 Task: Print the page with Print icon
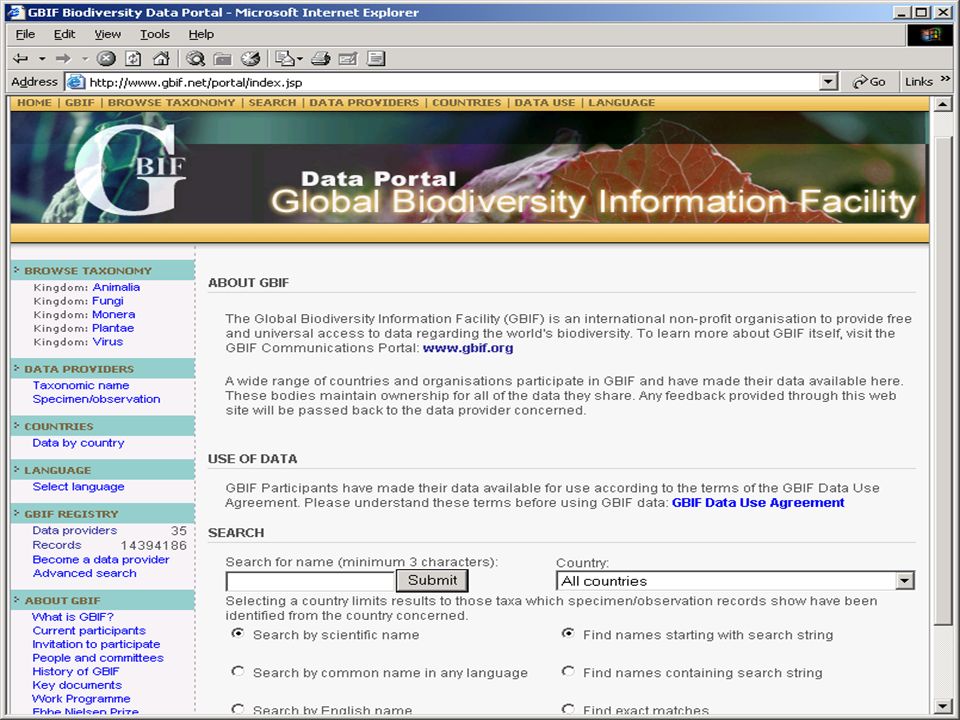pyautogui.click(x=321, y=59)
